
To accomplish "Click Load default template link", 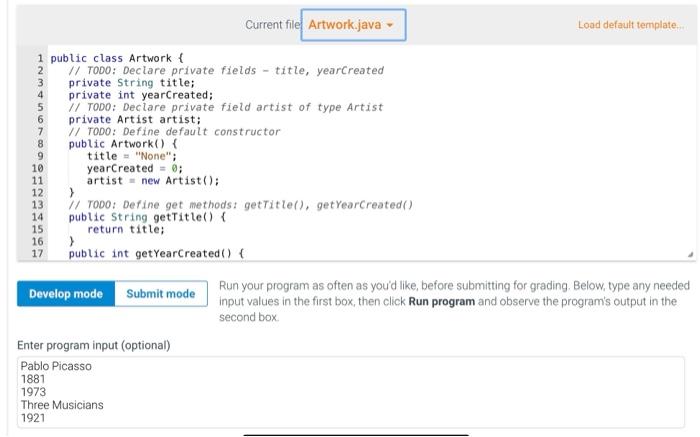I will [630, 25].
